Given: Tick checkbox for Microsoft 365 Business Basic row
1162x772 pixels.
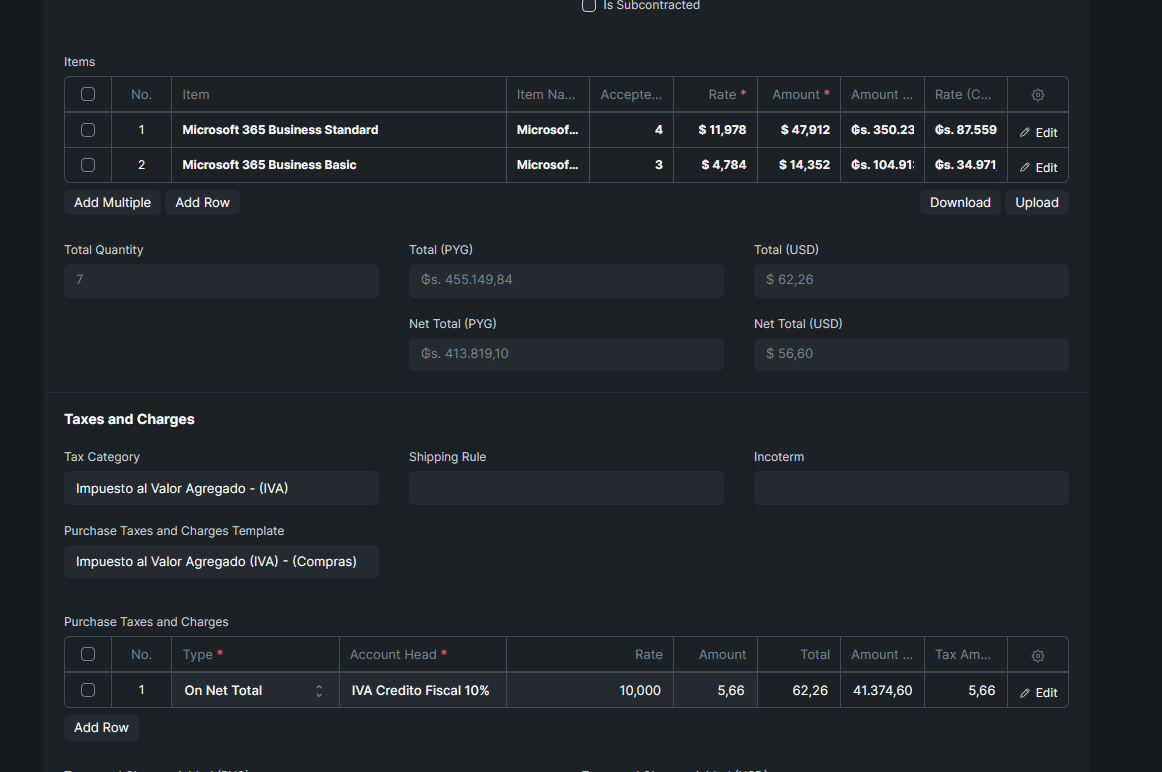Looking at the screenshot, I should tap(88, 164).
